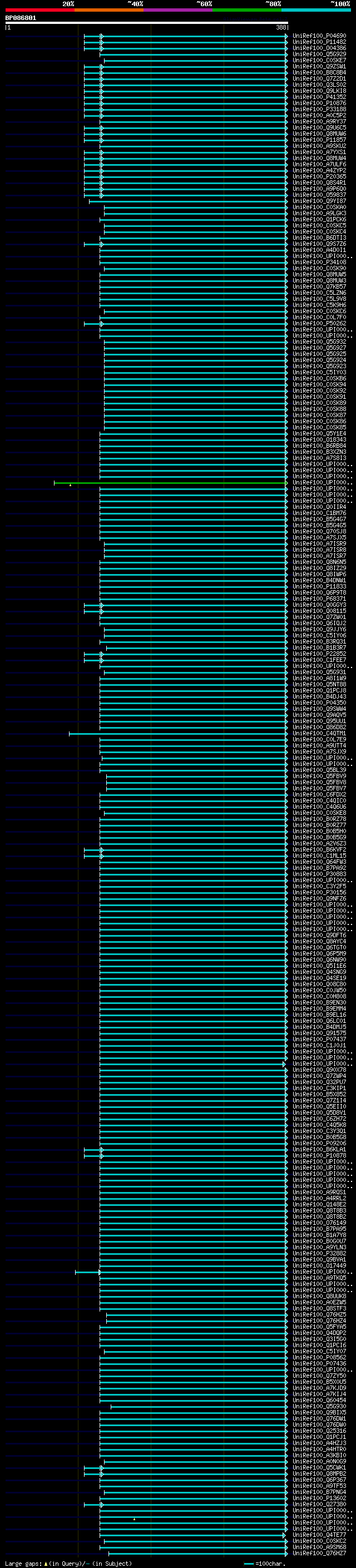
Task: Select the UniRef100_A7YXS1 entry
Action: tap(319, 152)
